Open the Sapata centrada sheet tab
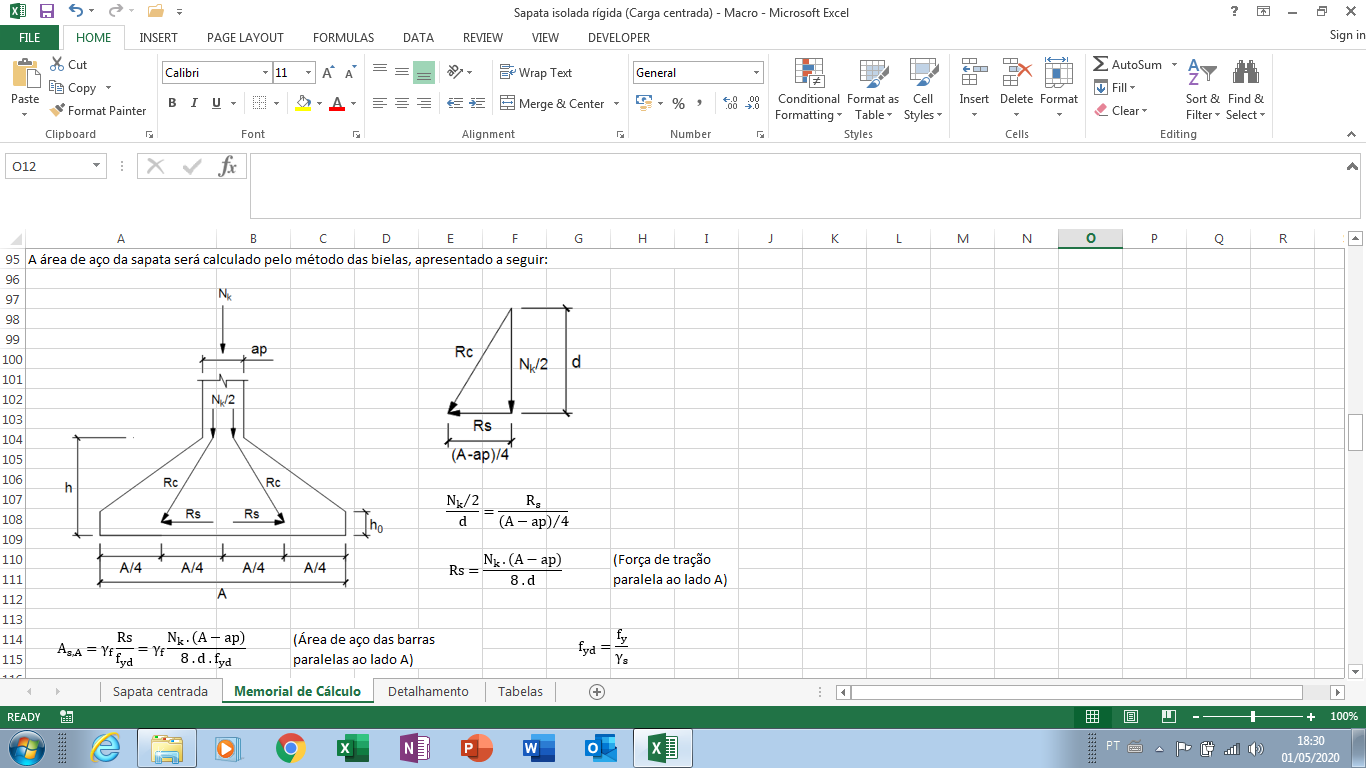Image resolution: width=1366 pixels, height=768 pixels. [160, 691]
